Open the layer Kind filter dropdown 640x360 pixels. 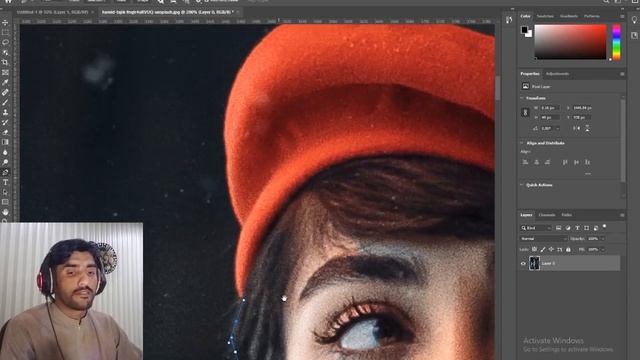coord(536,228)
